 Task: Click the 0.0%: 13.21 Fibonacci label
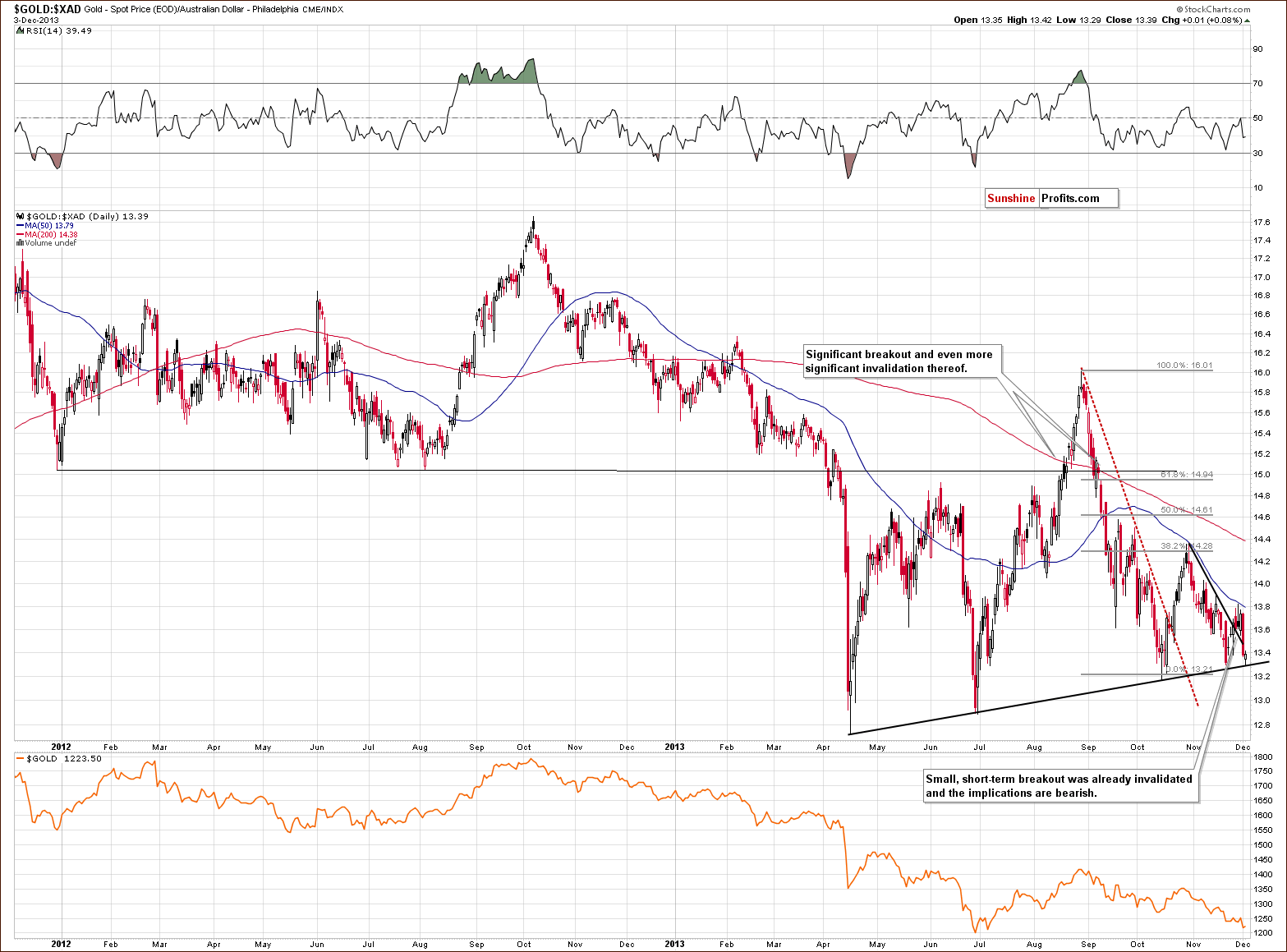1189,669
